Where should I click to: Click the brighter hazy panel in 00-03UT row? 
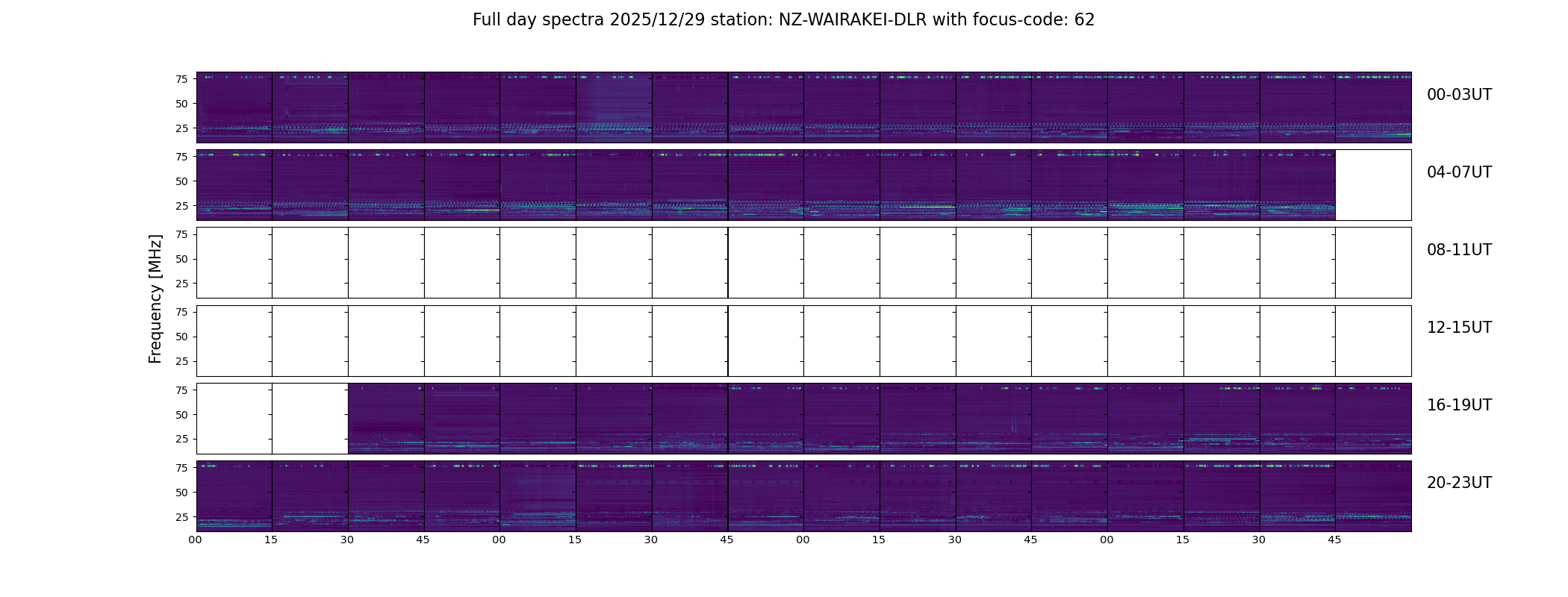pos(614,107)
